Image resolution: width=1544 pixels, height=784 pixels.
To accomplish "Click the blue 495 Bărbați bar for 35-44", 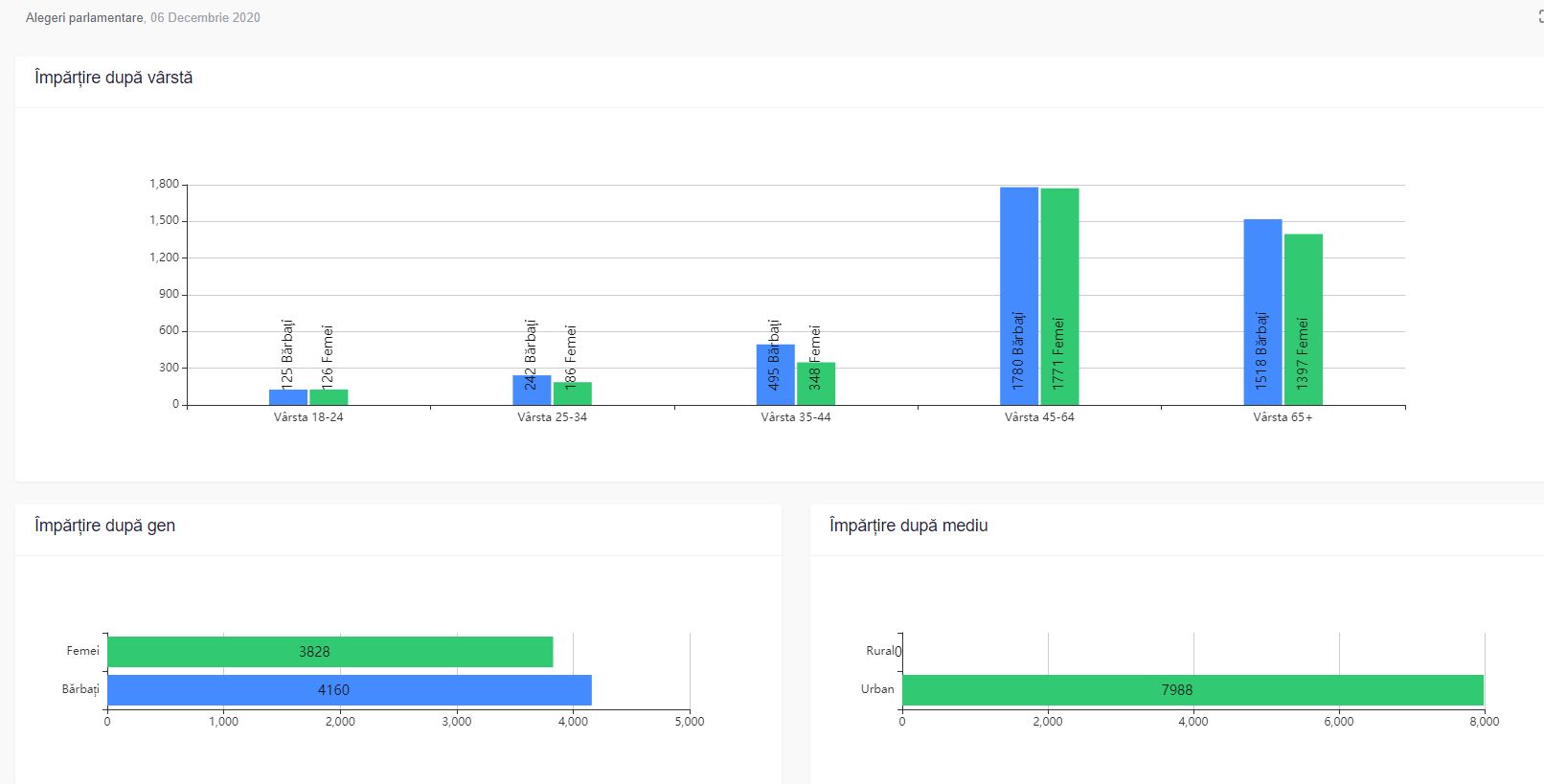I will point(775,374).
